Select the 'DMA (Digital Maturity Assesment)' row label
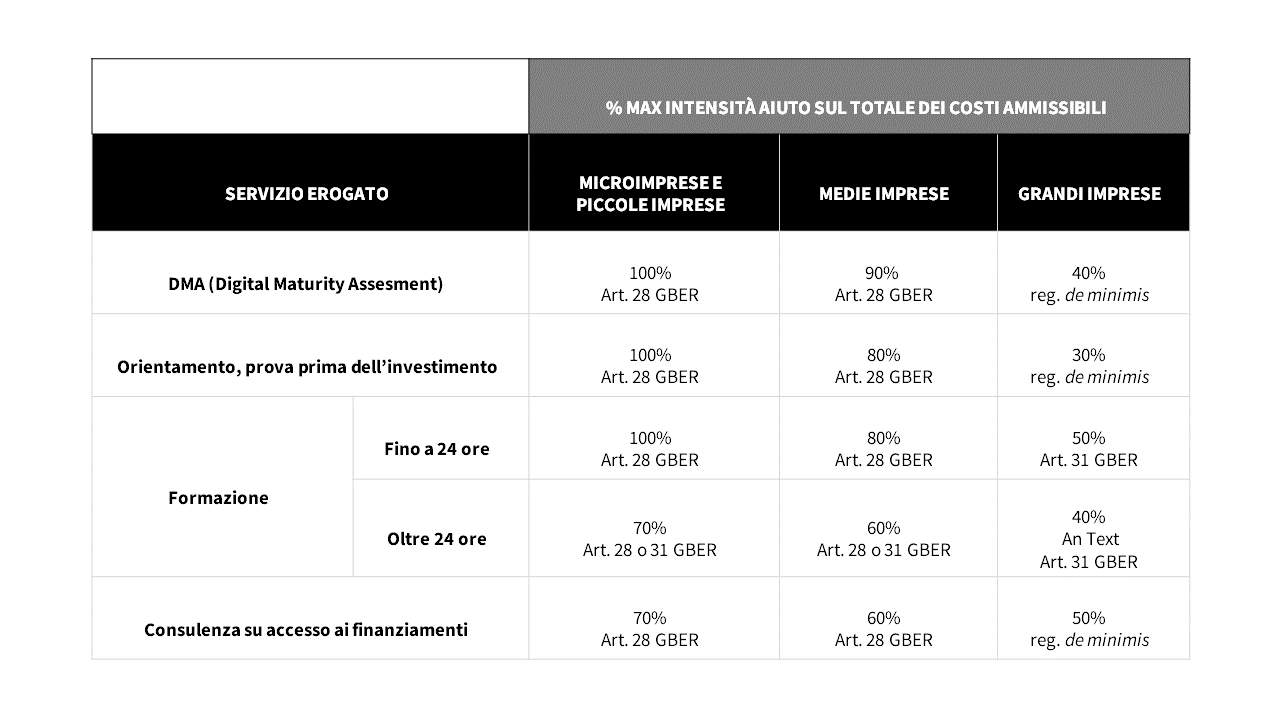 click(x=305, y=284)
